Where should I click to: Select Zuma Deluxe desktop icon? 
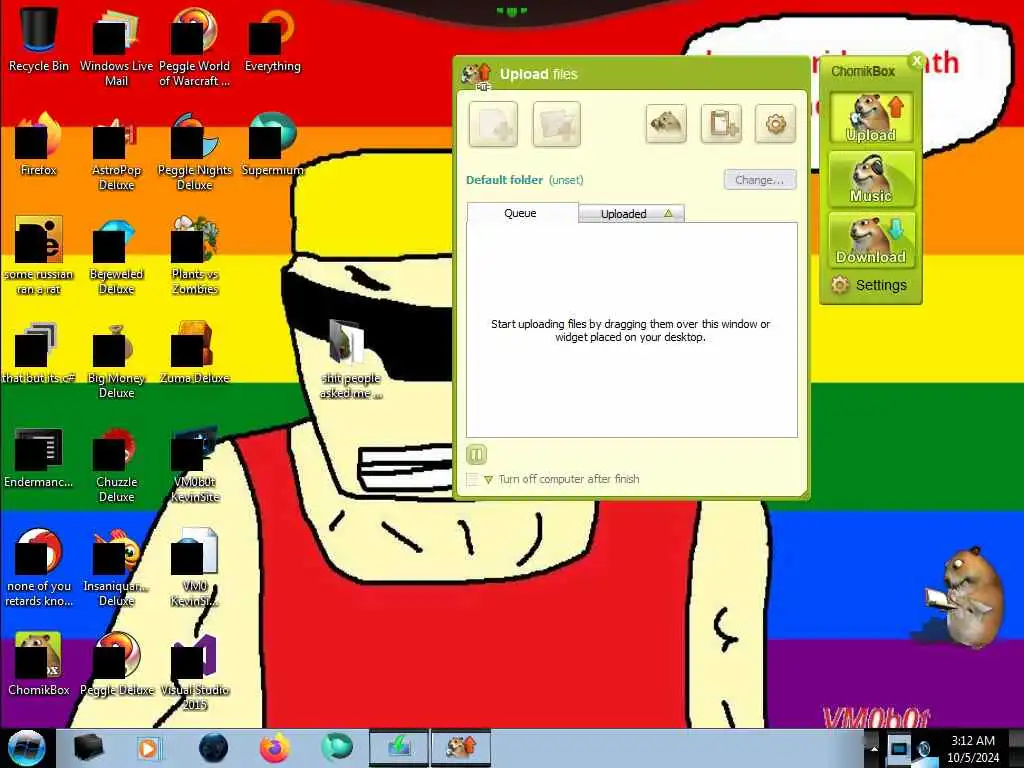click(195, 352)
